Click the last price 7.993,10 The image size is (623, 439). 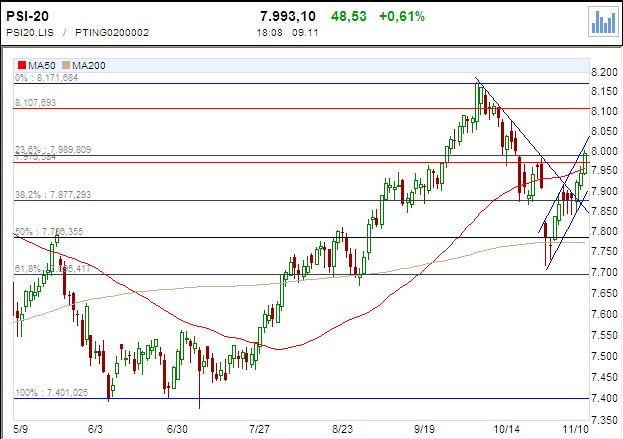288,16
